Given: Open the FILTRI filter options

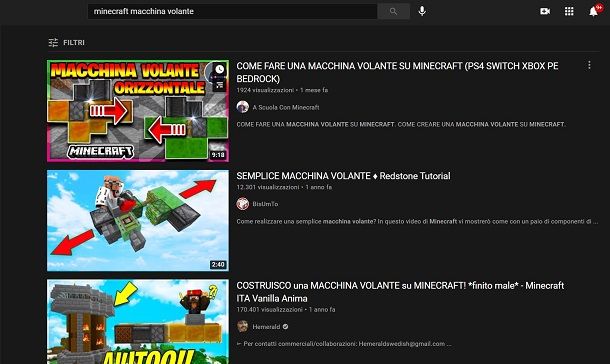Looking at the screenshot, I should coord(66,42).
